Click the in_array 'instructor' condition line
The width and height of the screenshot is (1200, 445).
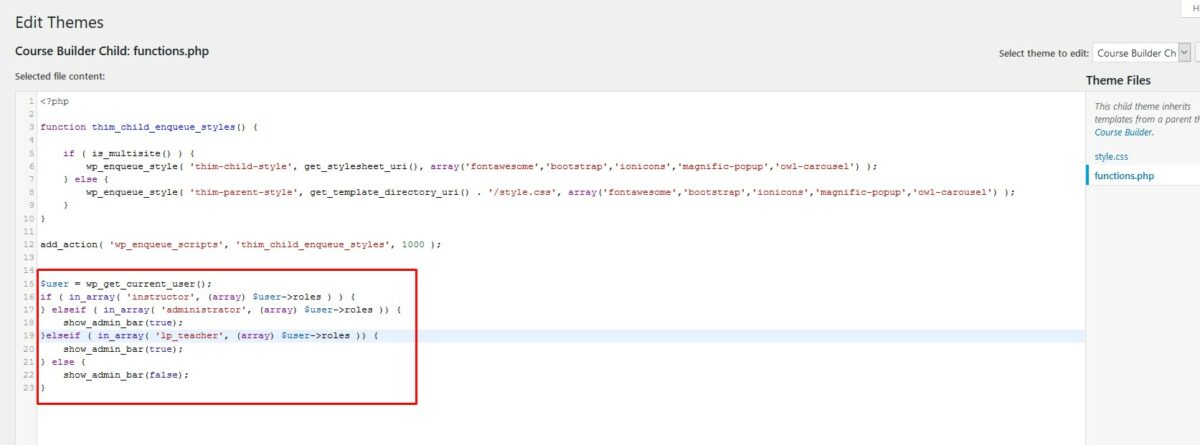coord(196,297)
